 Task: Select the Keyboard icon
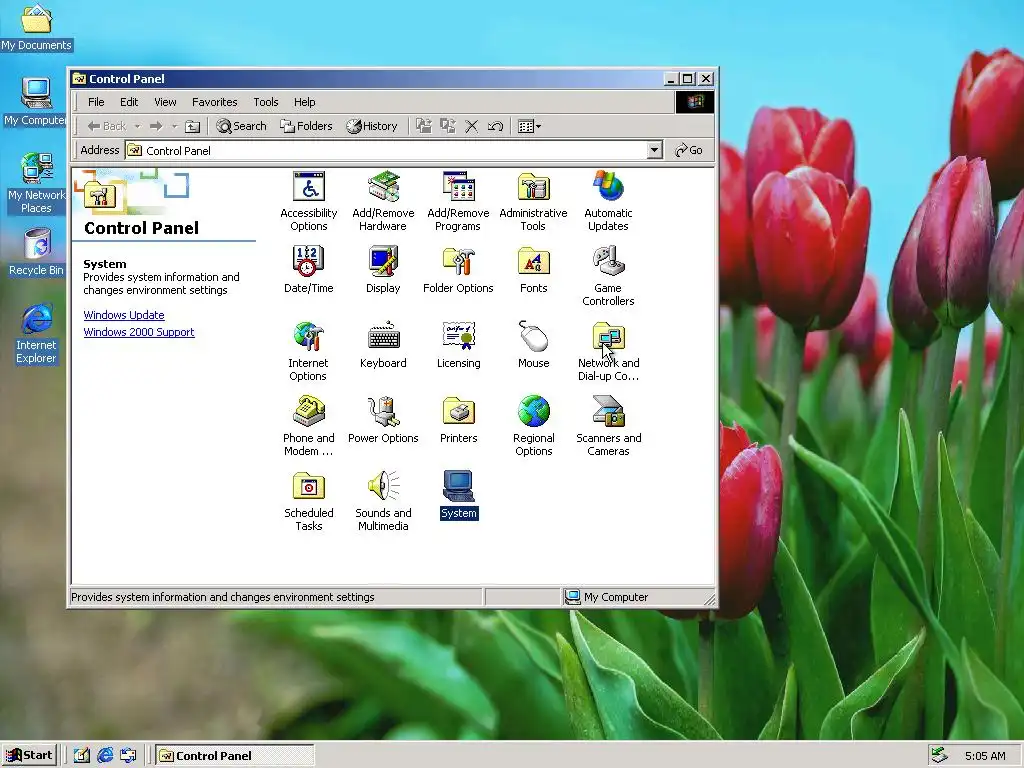383,337
